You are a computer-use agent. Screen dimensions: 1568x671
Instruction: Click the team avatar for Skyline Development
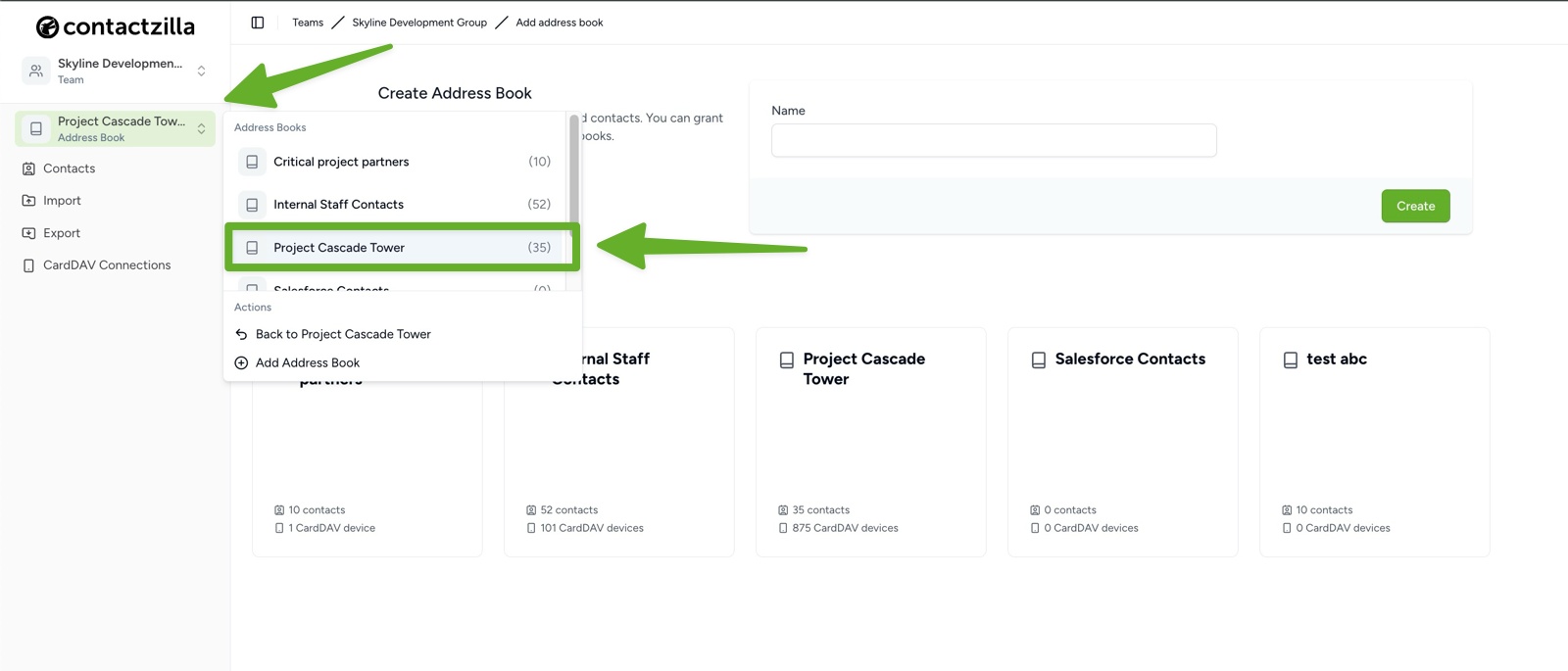click(35, 70)
